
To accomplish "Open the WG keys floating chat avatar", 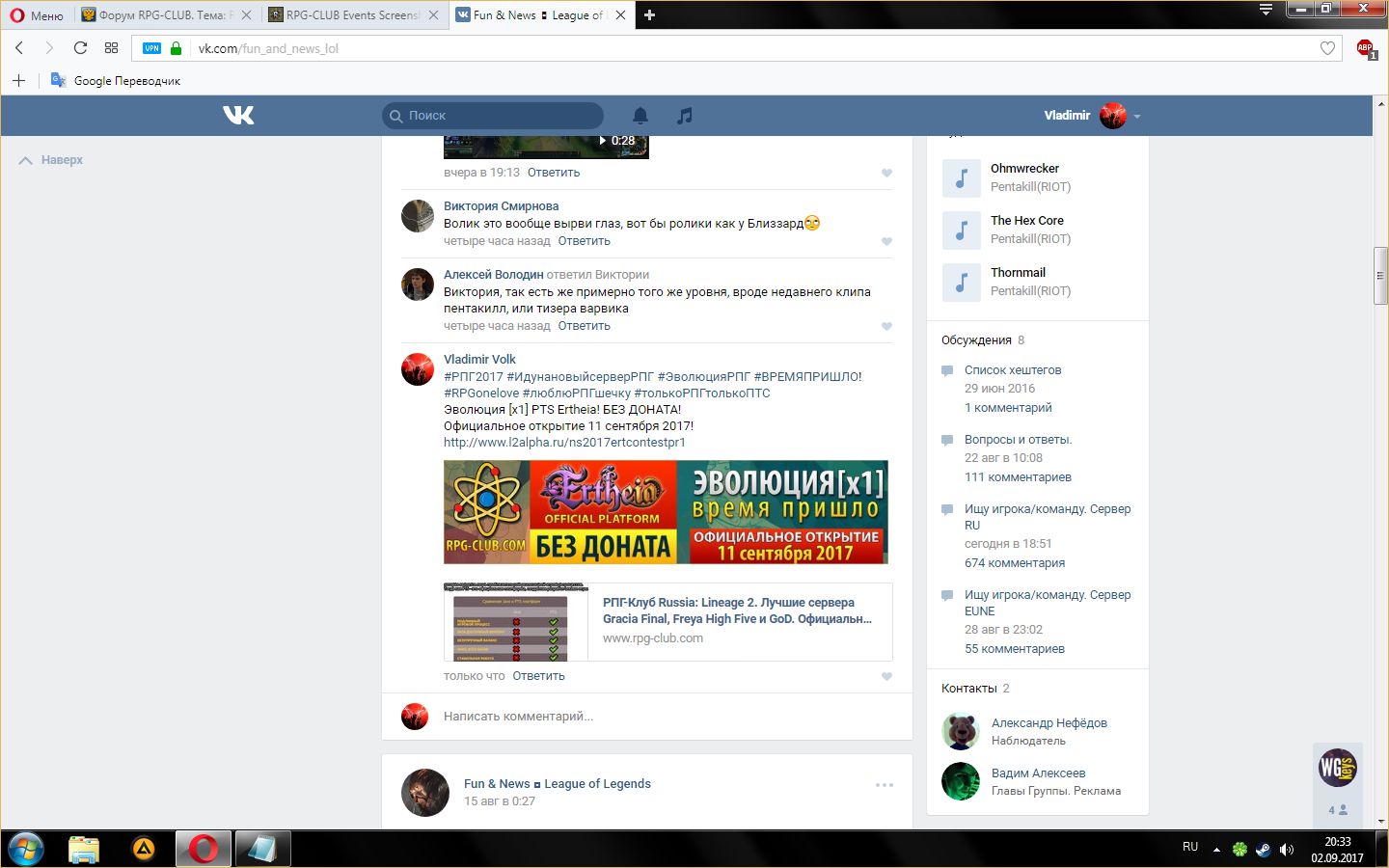I will [1338, 768].
